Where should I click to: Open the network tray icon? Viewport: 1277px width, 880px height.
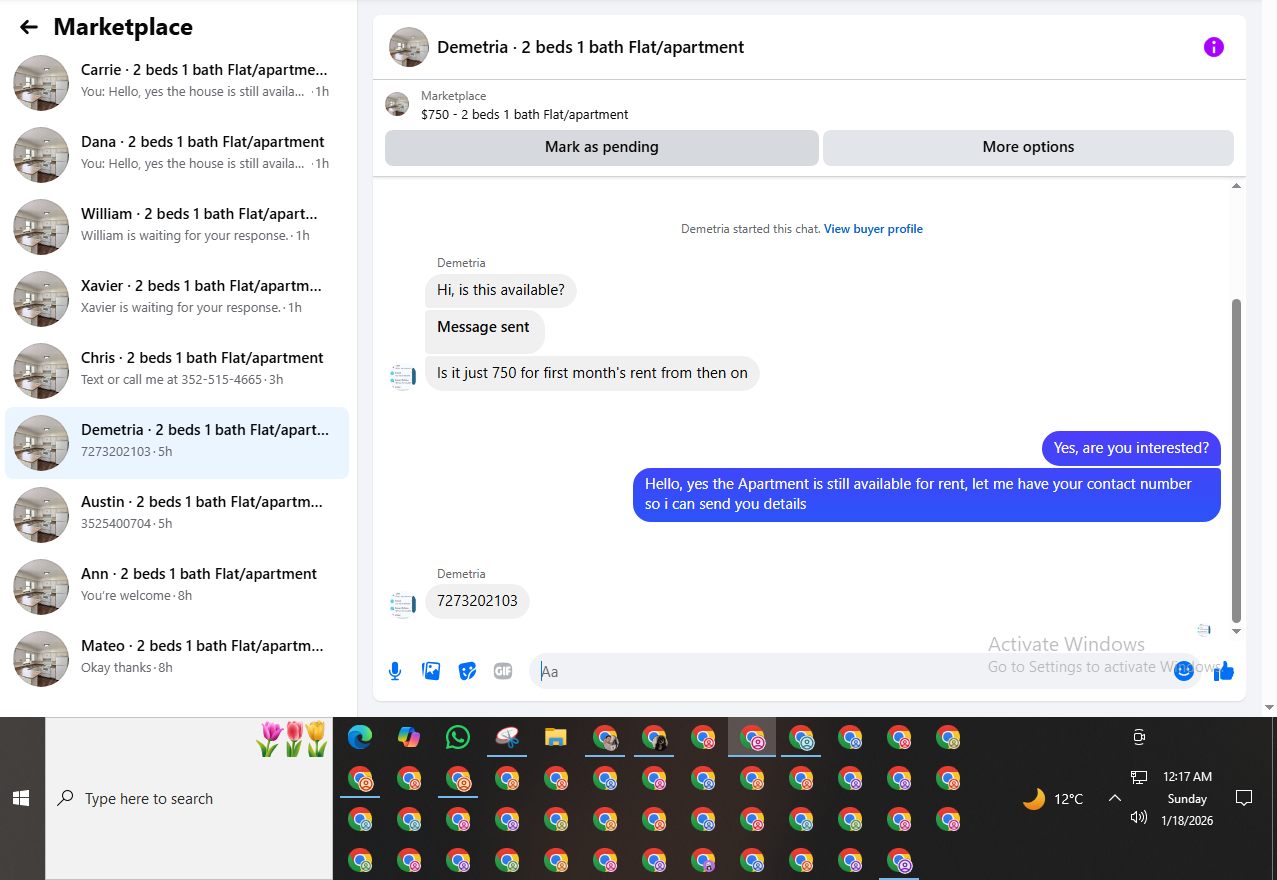[1138, 777]
